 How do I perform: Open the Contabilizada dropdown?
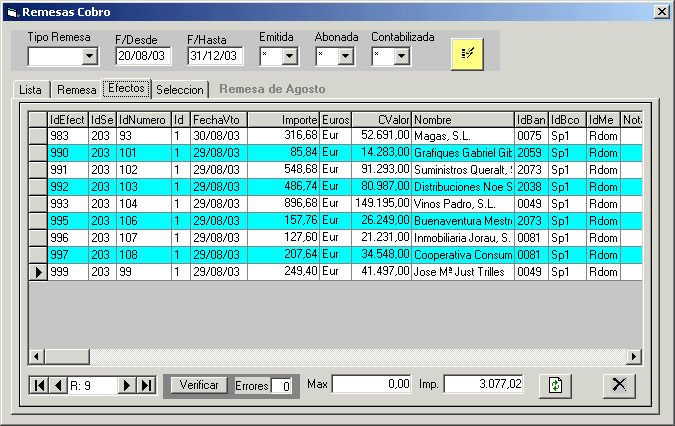tap(401, 56)
